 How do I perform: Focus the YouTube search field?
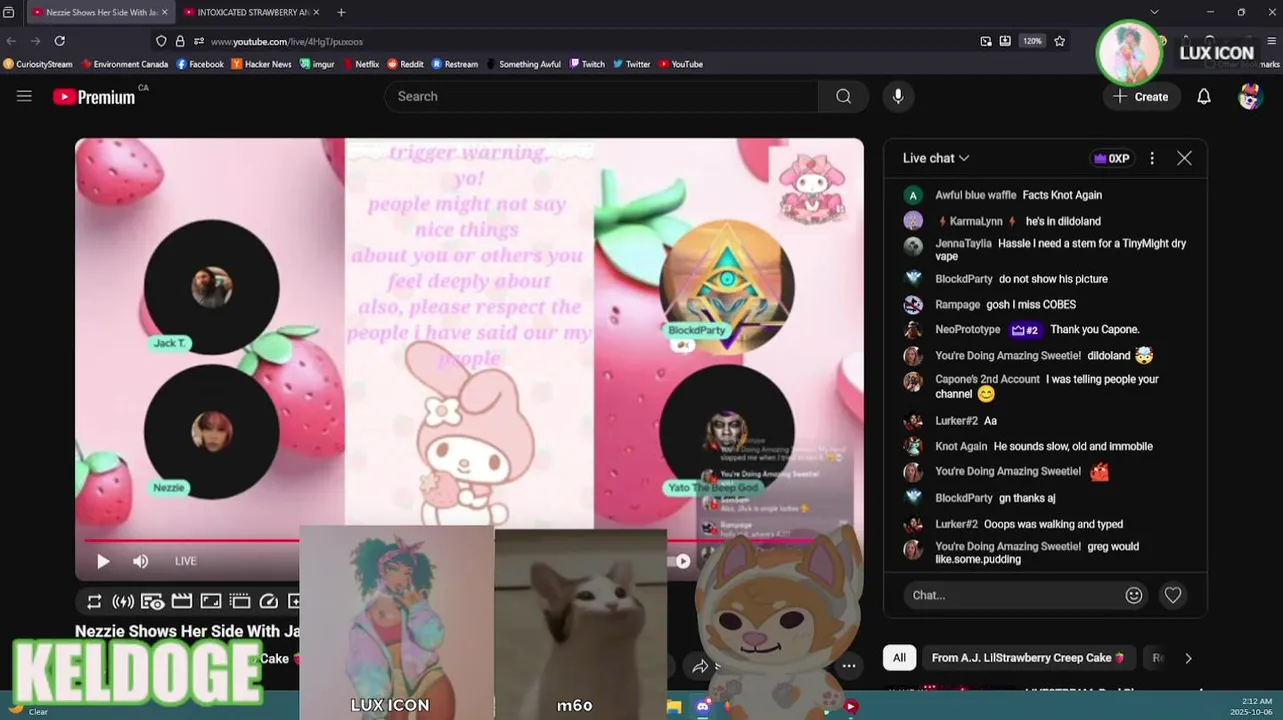(601, 96)
